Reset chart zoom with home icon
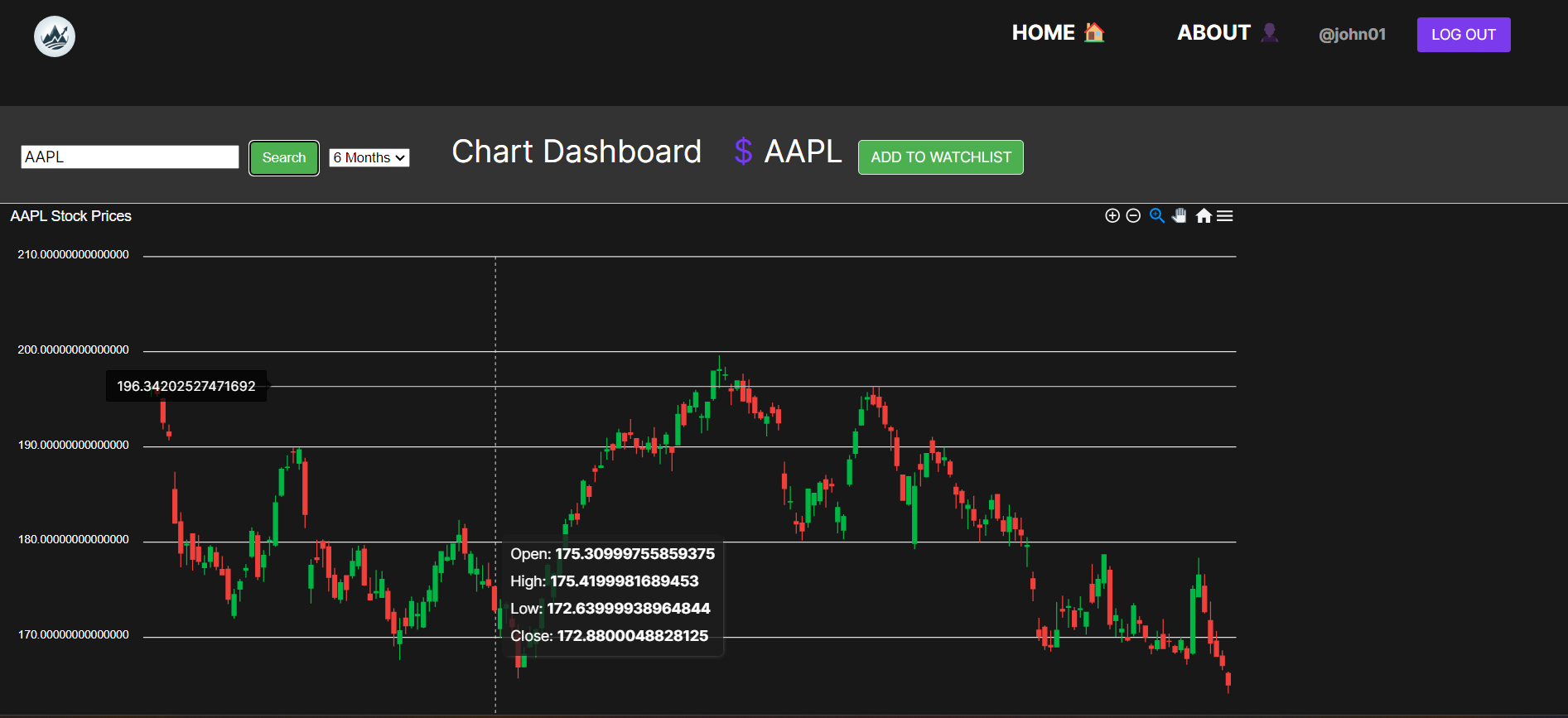The width and height of the screenshot is (1568, 718). [x=1204, y=216]
